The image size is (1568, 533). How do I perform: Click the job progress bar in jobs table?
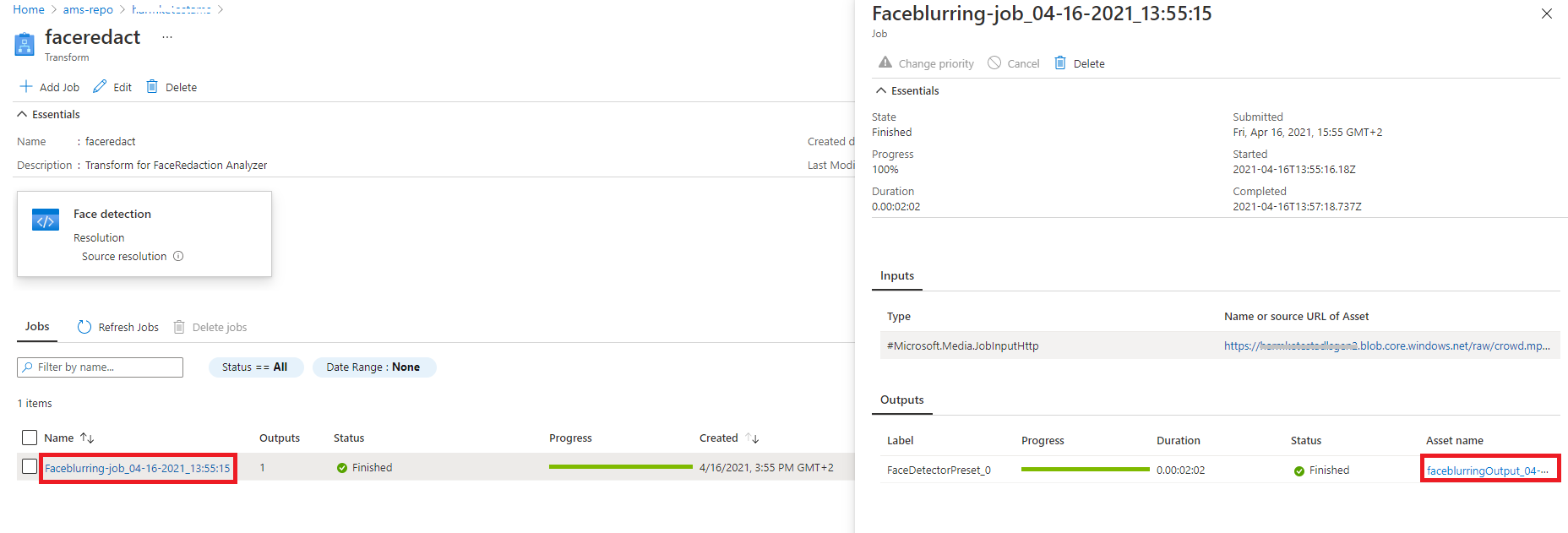(x=621, y=467)
